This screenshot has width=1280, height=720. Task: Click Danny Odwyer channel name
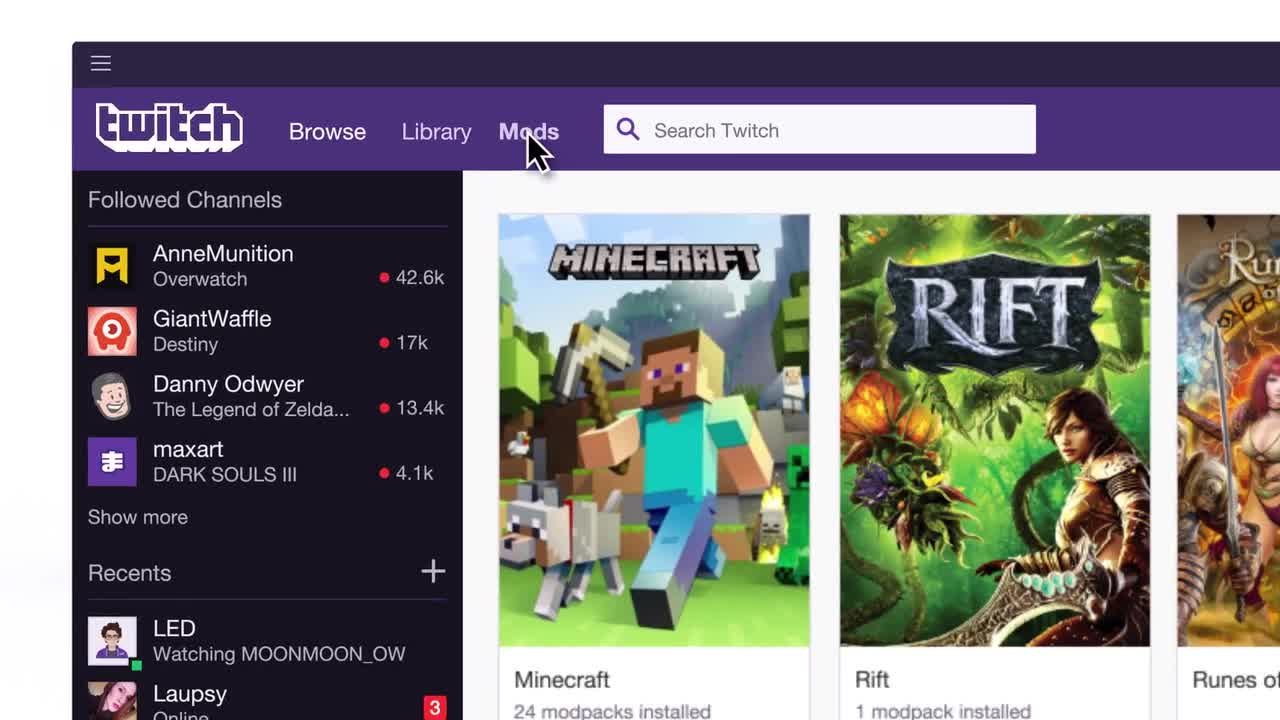coord(228,384)
